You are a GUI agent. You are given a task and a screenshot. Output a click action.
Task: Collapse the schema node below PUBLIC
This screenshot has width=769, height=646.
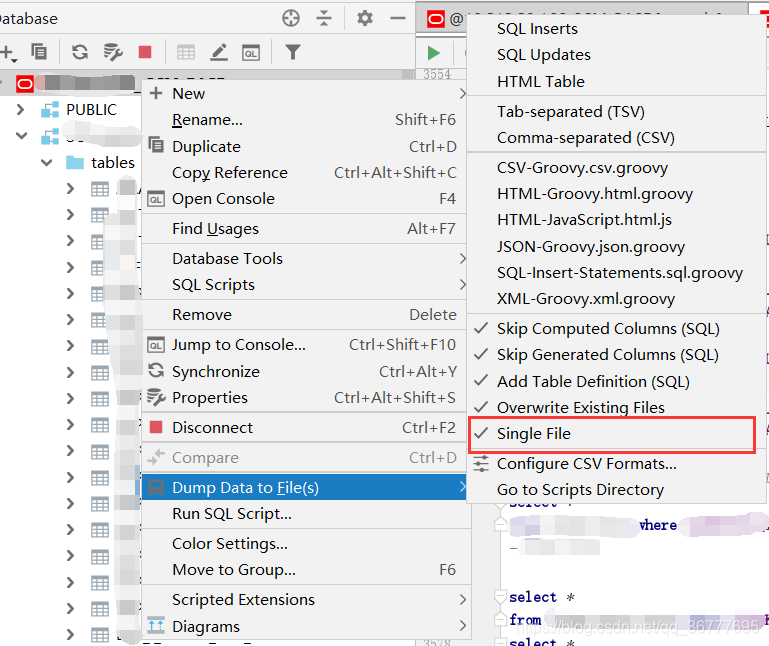point(21,135)
